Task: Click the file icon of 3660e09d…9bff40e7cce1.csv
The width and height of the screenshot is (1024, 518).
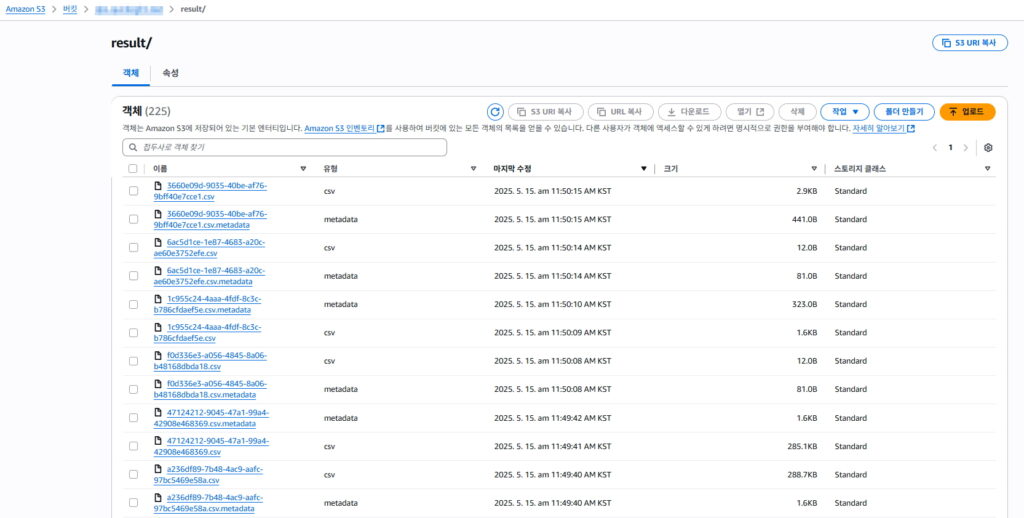Action: point(157,186)
